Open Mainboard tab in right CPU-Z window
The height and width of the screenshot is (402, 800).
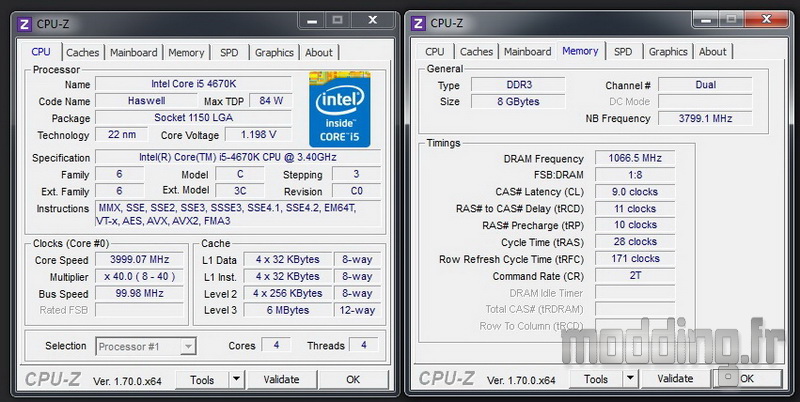tap(528, 52)
